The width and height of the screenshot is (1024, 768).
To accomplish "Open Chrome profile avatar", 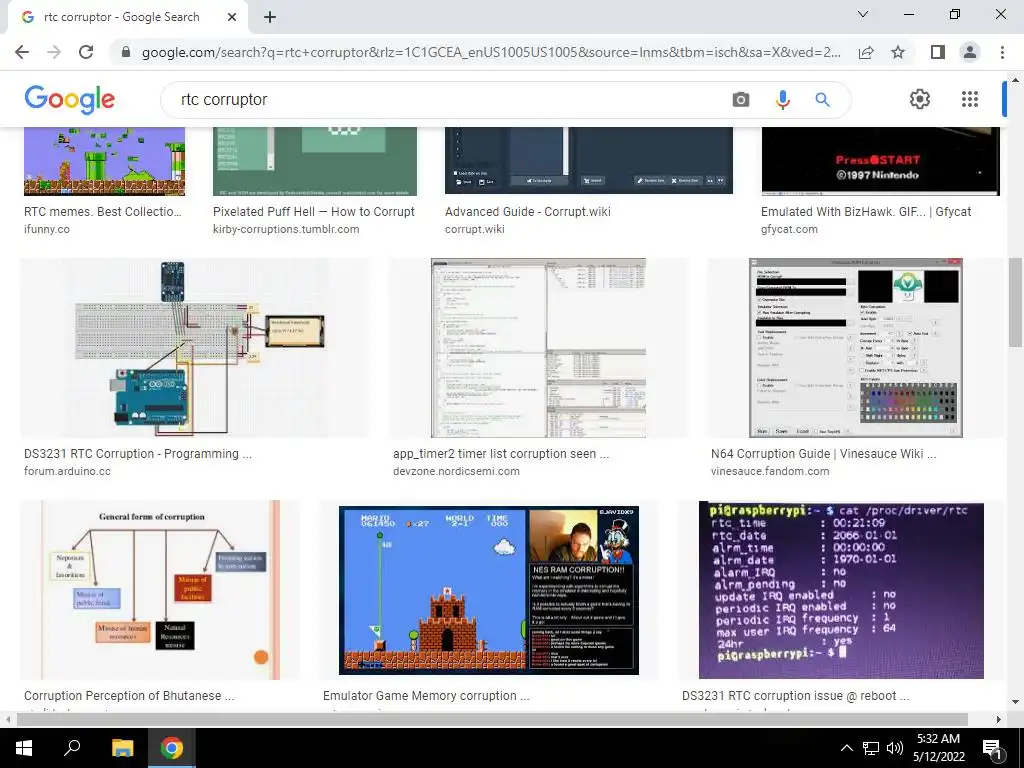I will point(970,52).
